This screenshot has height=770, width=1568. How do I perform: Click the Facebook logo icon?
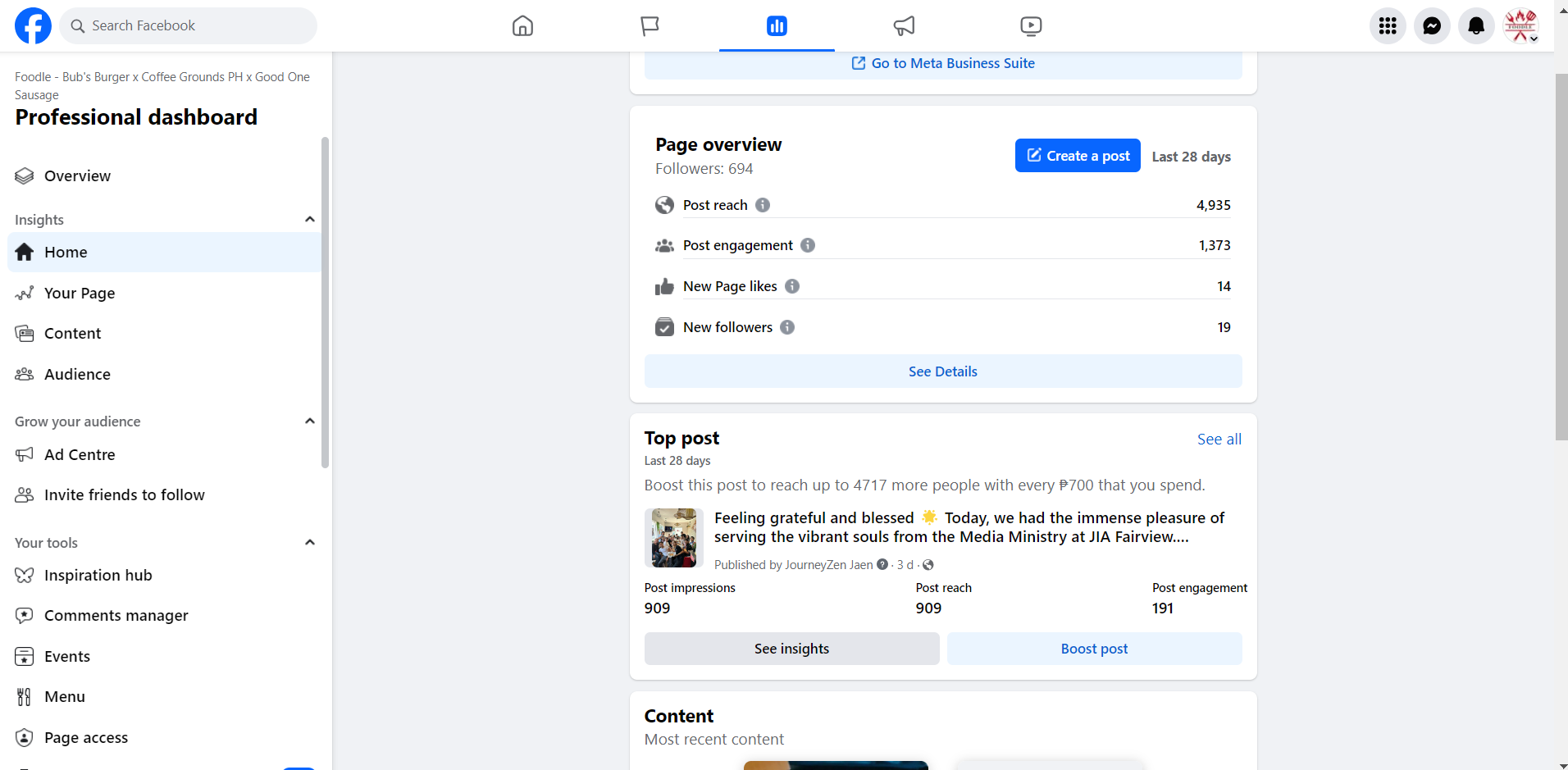[33, 25]
